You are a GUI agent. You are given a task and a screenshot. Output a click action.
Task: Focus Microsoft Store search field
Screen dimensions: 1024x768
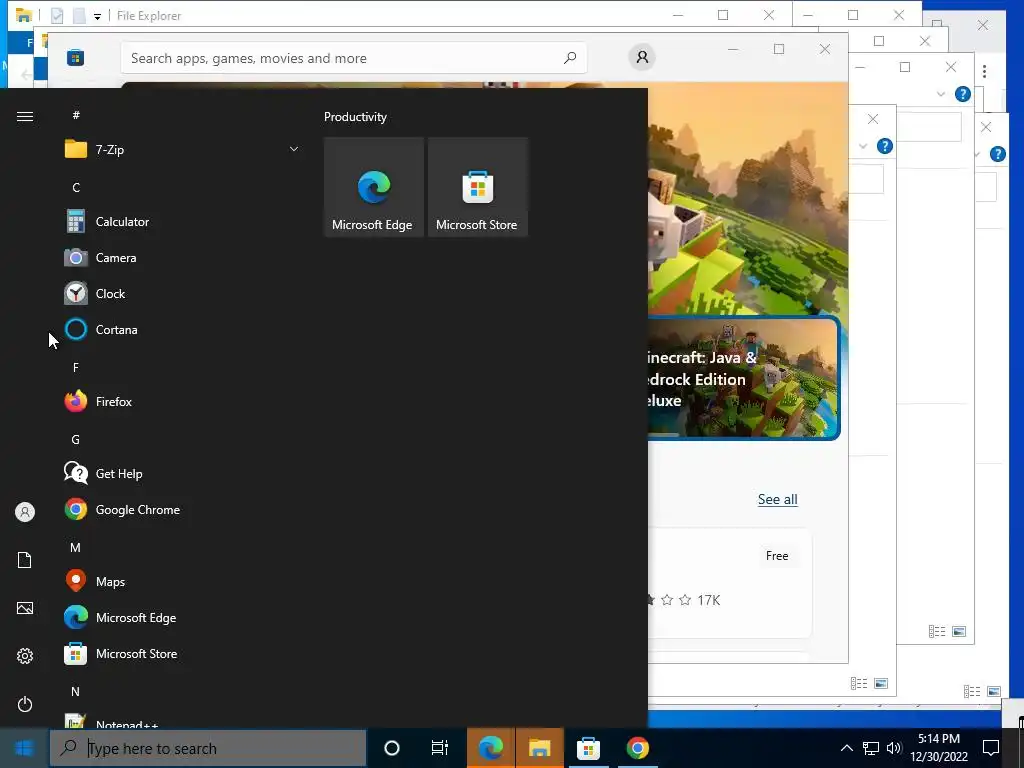353,58
